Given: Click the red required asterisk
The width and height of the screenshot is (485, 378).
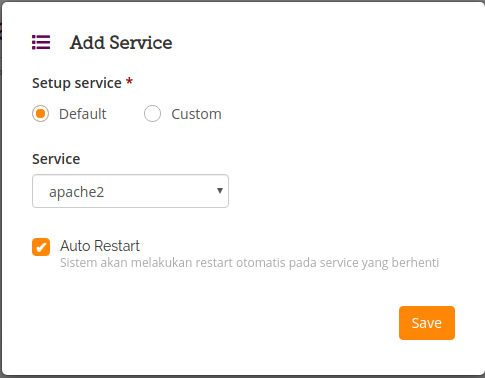Looking at the screenshot, I should pyautogui.click(x=129, y=82).
